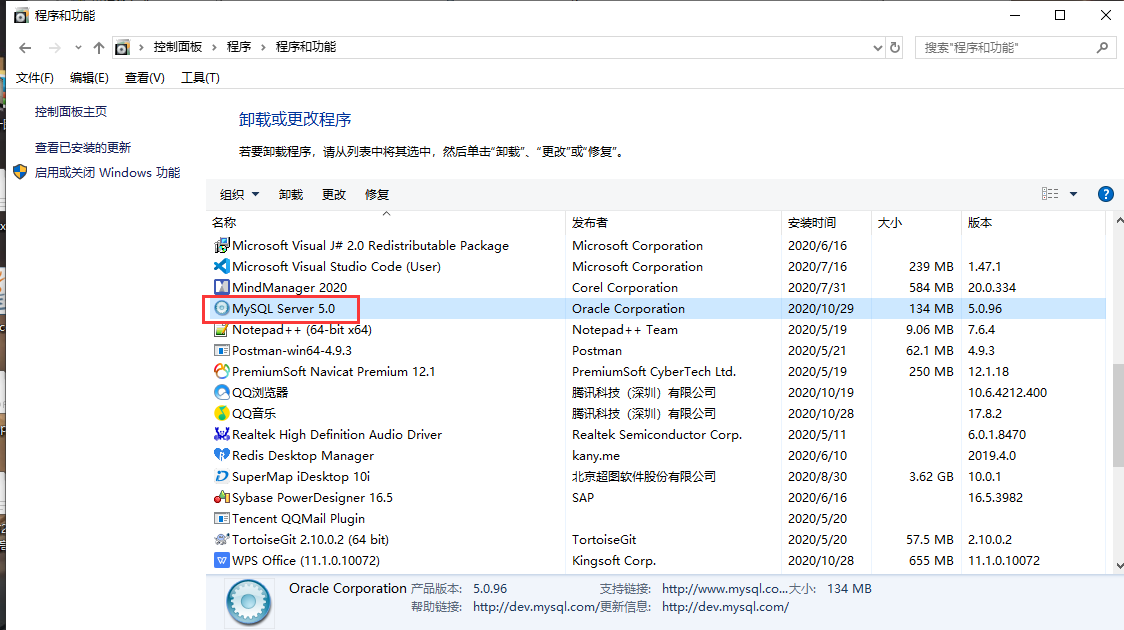The width and height of the screenshot is (1124, 630).
Task: Click the 卸载 toolbar button
Action: pyautogui.click(x=291, y=194)
